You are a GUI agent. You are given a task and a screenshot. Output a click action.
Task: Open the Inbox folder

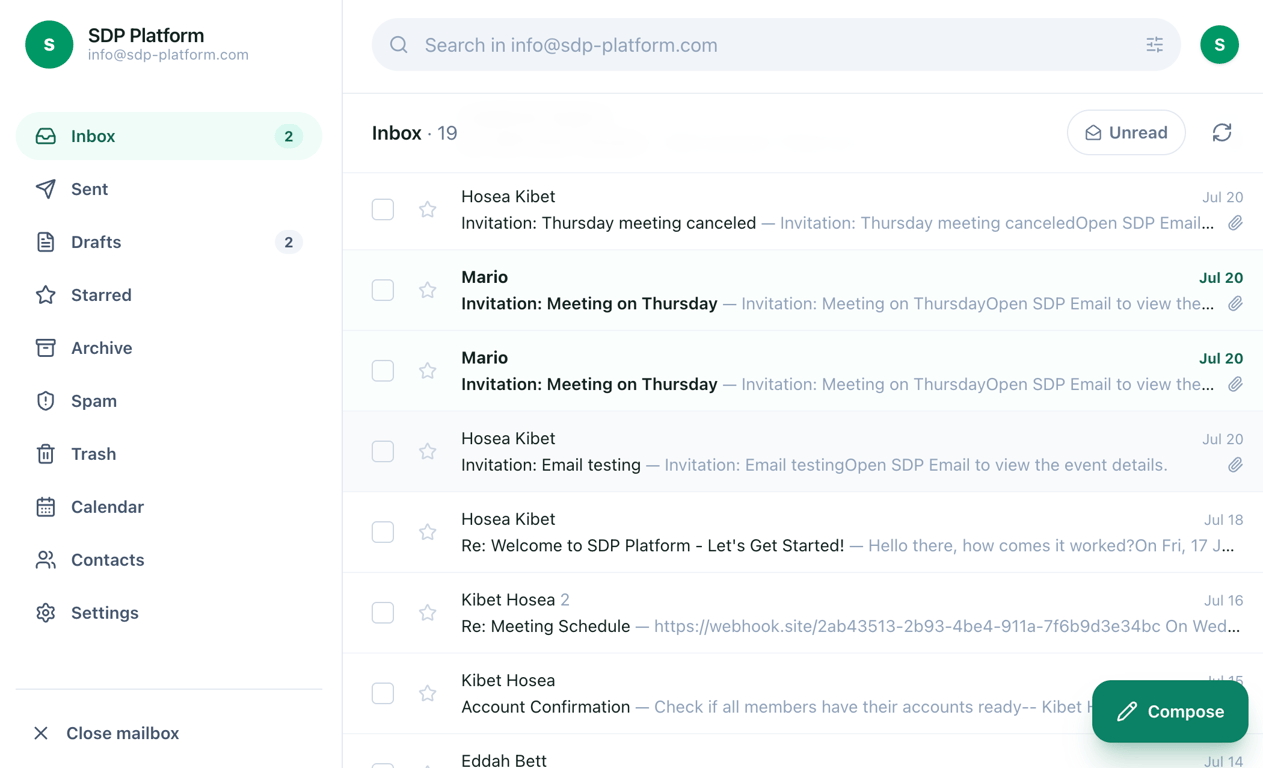coord(169,136)
